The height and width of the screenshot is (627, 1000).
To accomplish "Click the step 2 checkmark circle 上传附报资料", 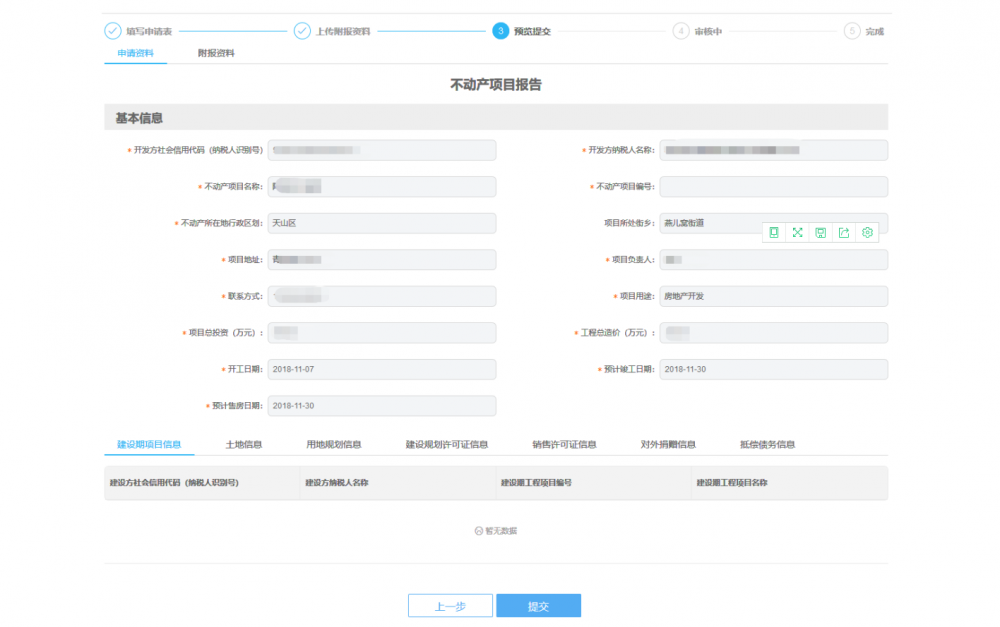I will pos(302,31).
